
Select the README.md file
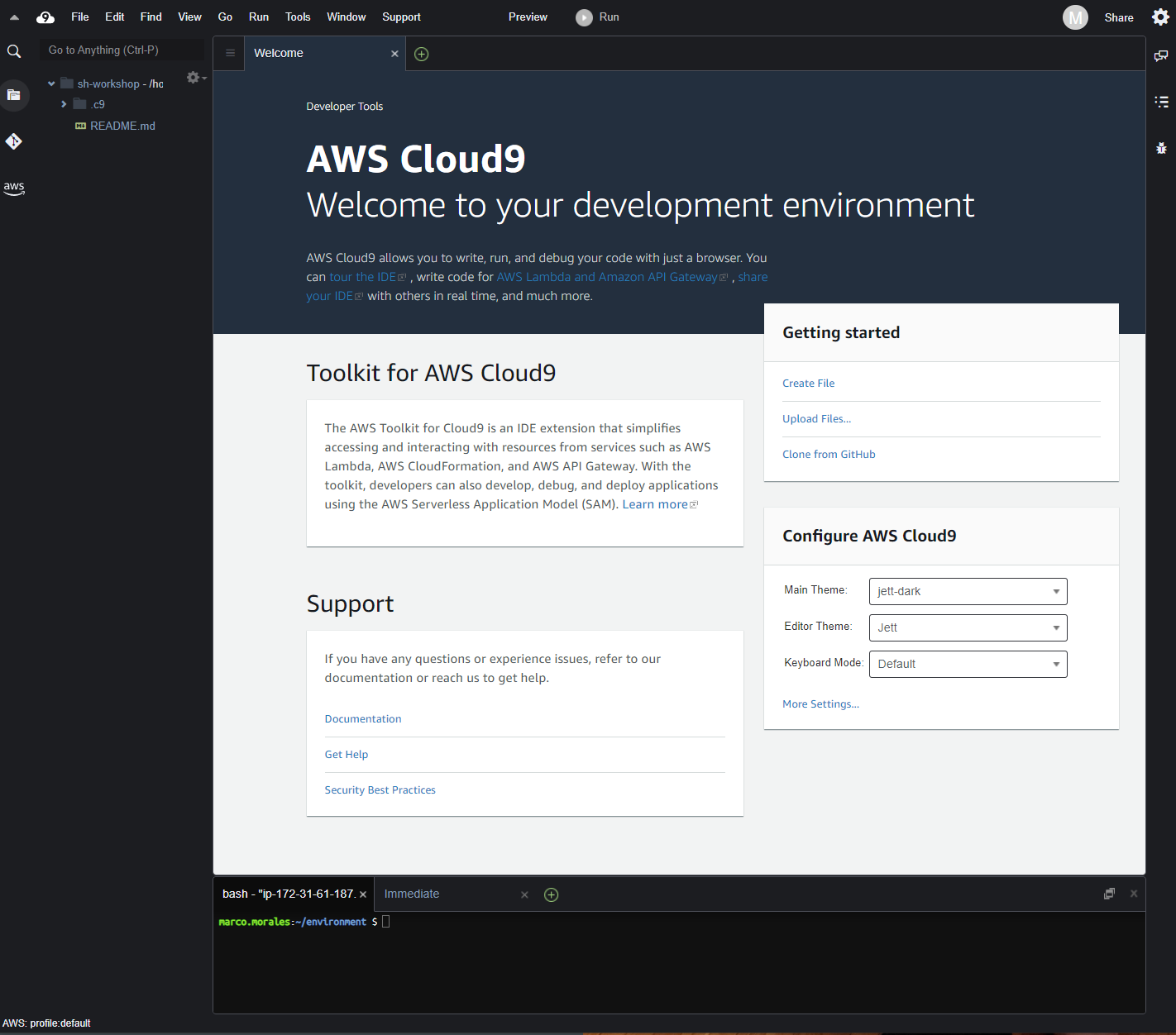click(122, 126)
